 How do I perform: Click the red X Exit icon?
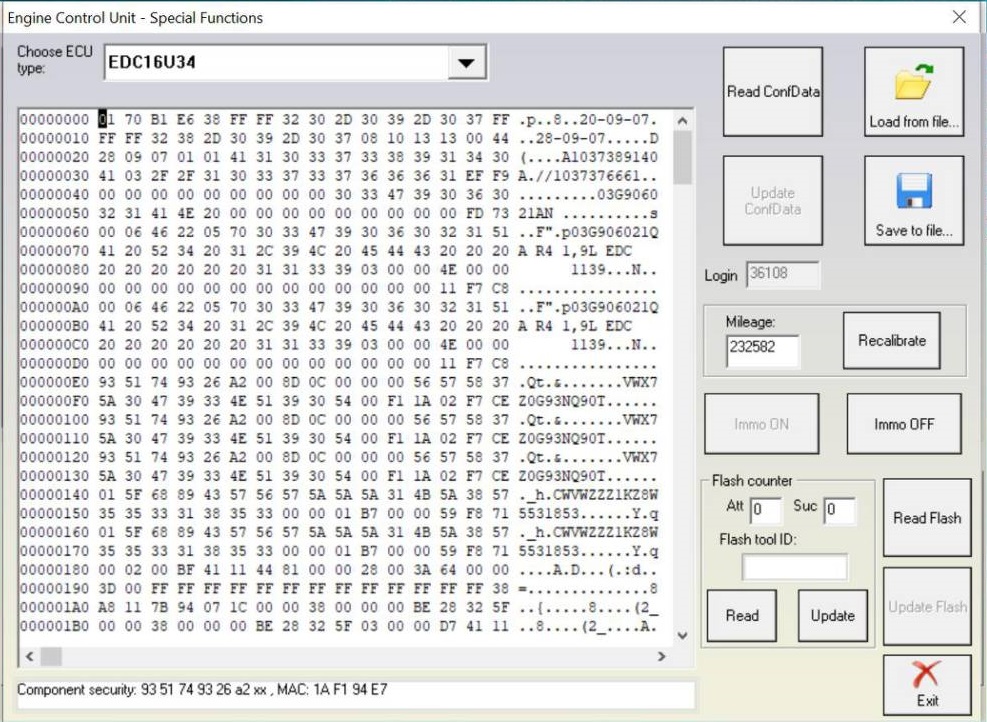[927, 675]
